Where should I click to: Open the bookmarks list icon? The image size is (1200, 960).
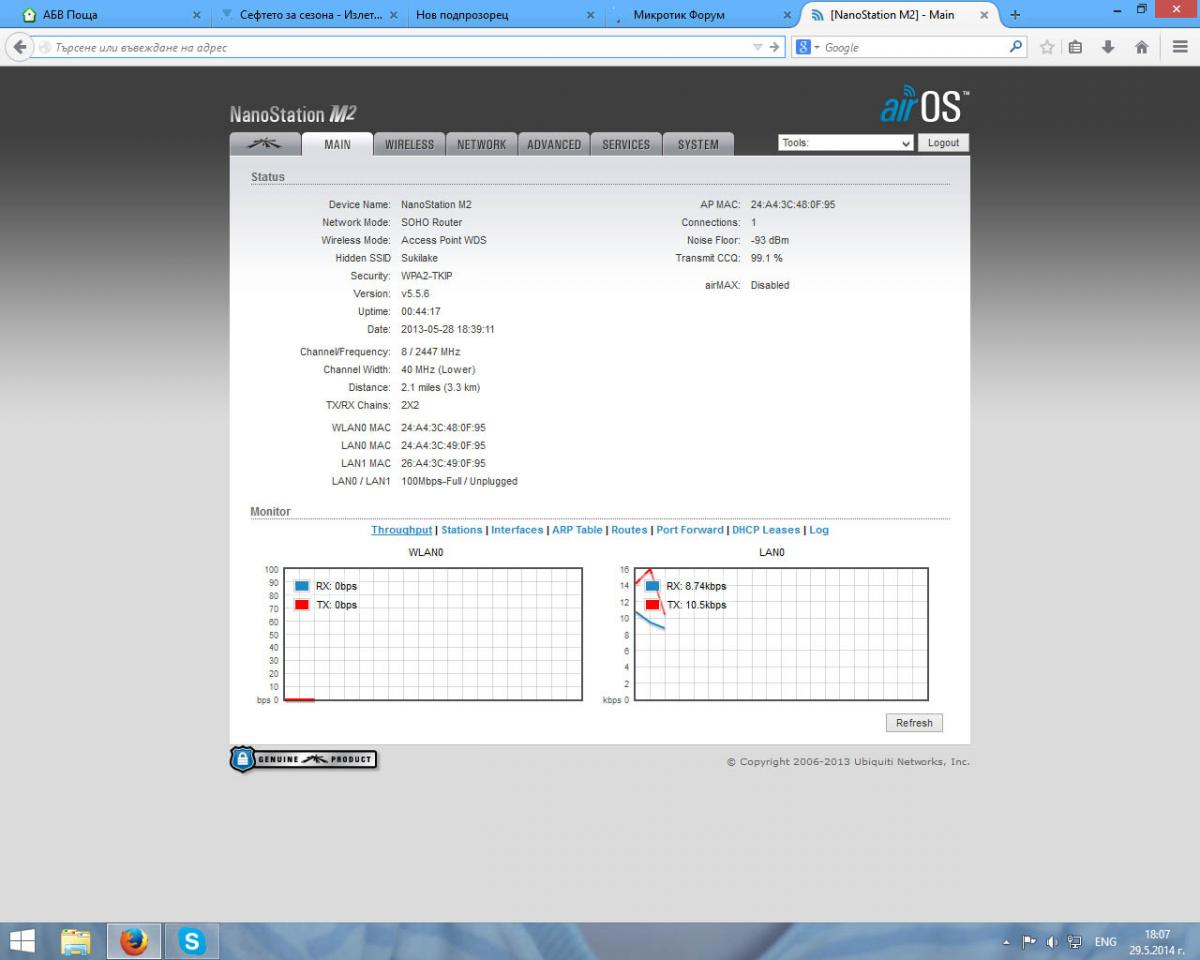pyautogui.click(x=1076, y=47)
